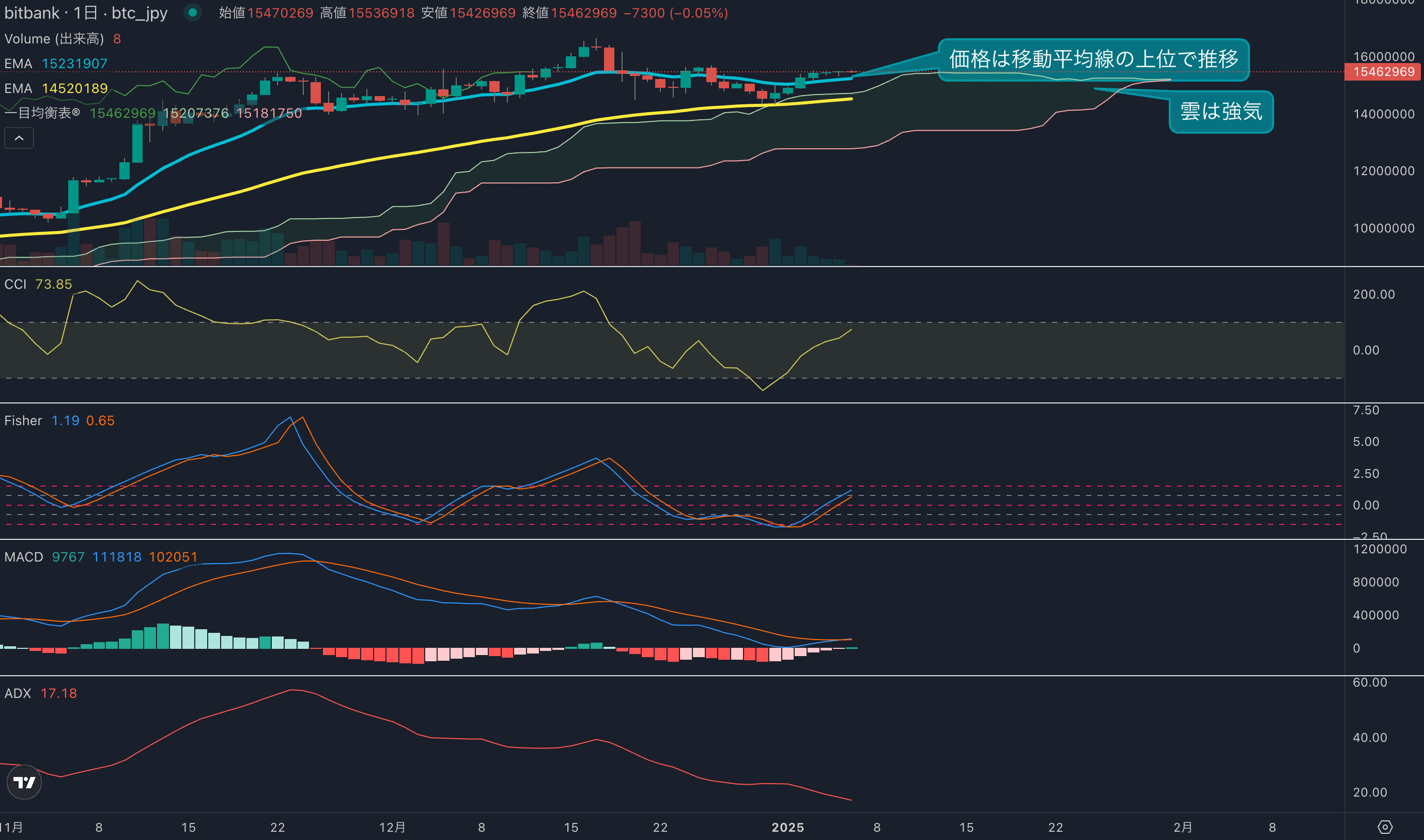Image resolution: width=1424 pixels, height=840 pixels.
Task: Select the MACD indicator legend
Action: tap(24, 557)
